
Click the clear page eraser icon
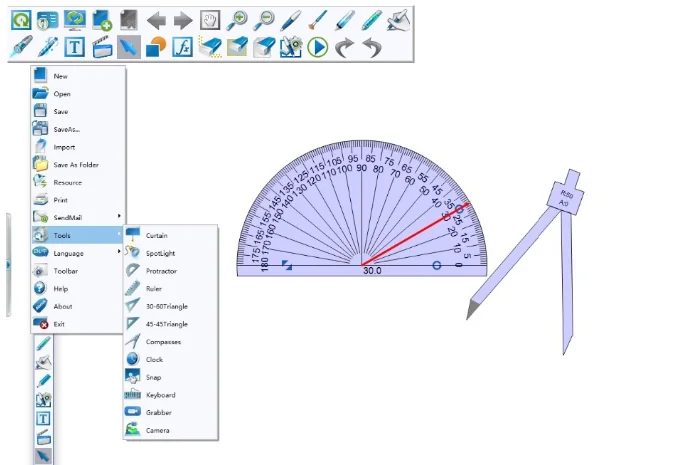[x=264, y=47]
